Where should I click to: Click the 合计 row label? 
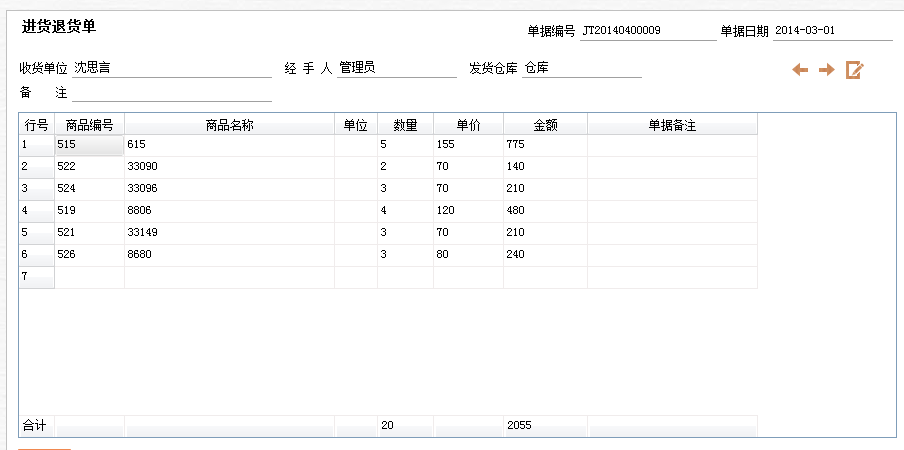[x=36, y=426]
